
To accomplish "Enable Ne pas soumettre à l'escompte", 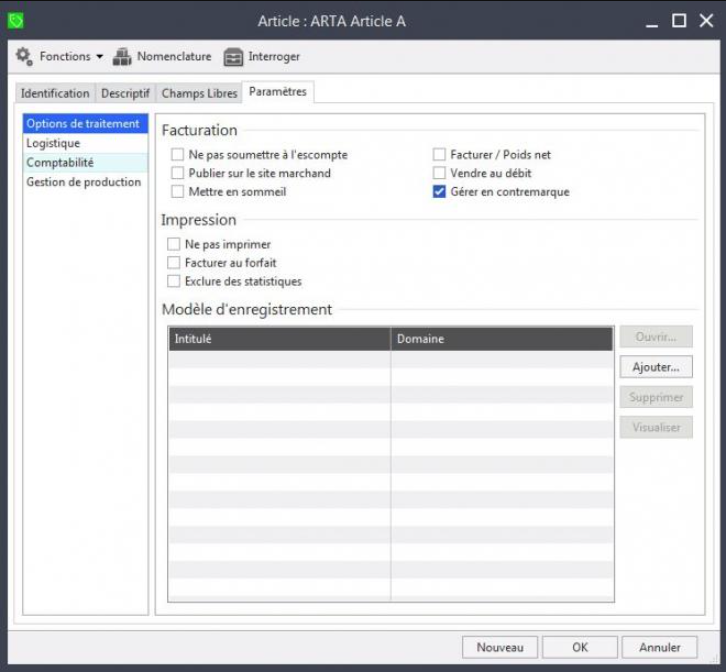I will click(x=177, y=155).
